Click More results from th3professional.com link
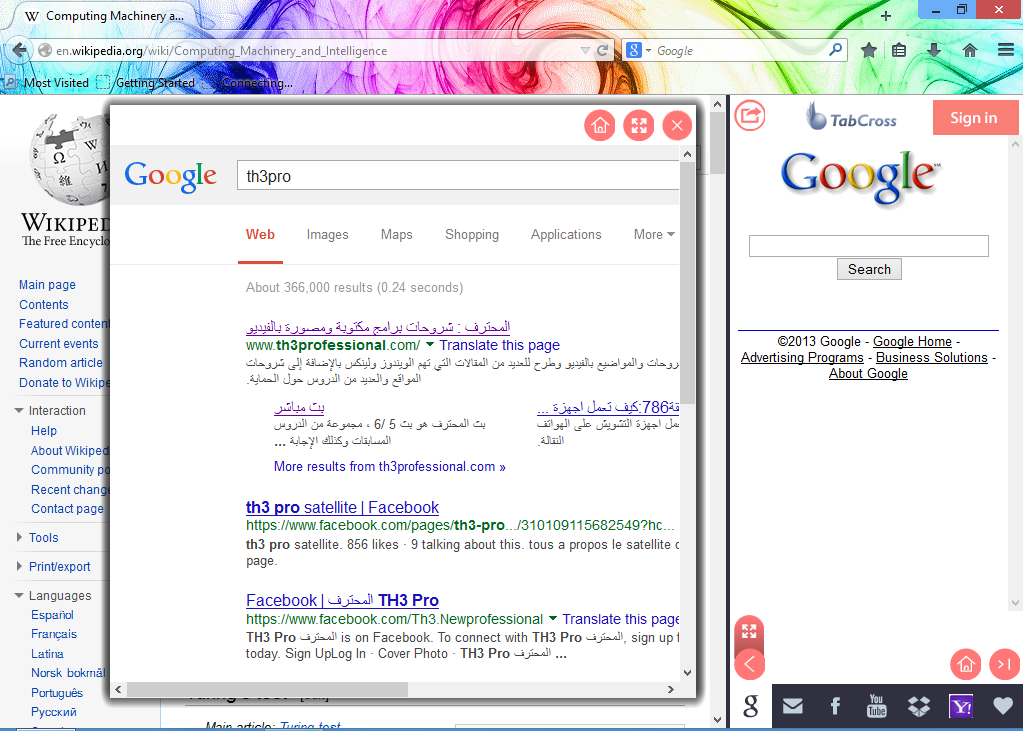The width and height of the screenshot is (1023, 731). (x=389, y=467)
